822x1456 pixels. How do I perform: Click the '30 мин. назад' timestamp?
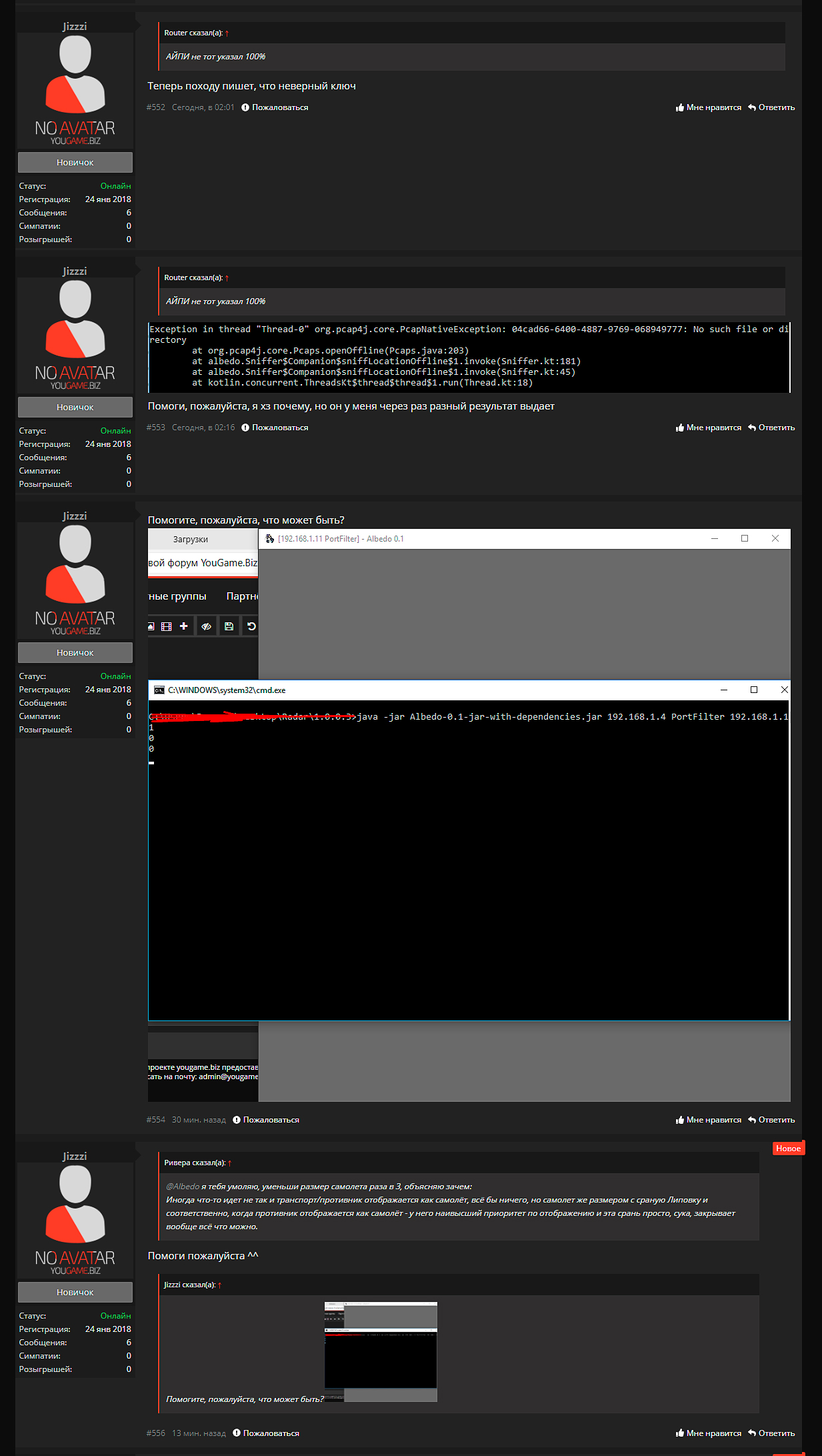click(199, 1120)
